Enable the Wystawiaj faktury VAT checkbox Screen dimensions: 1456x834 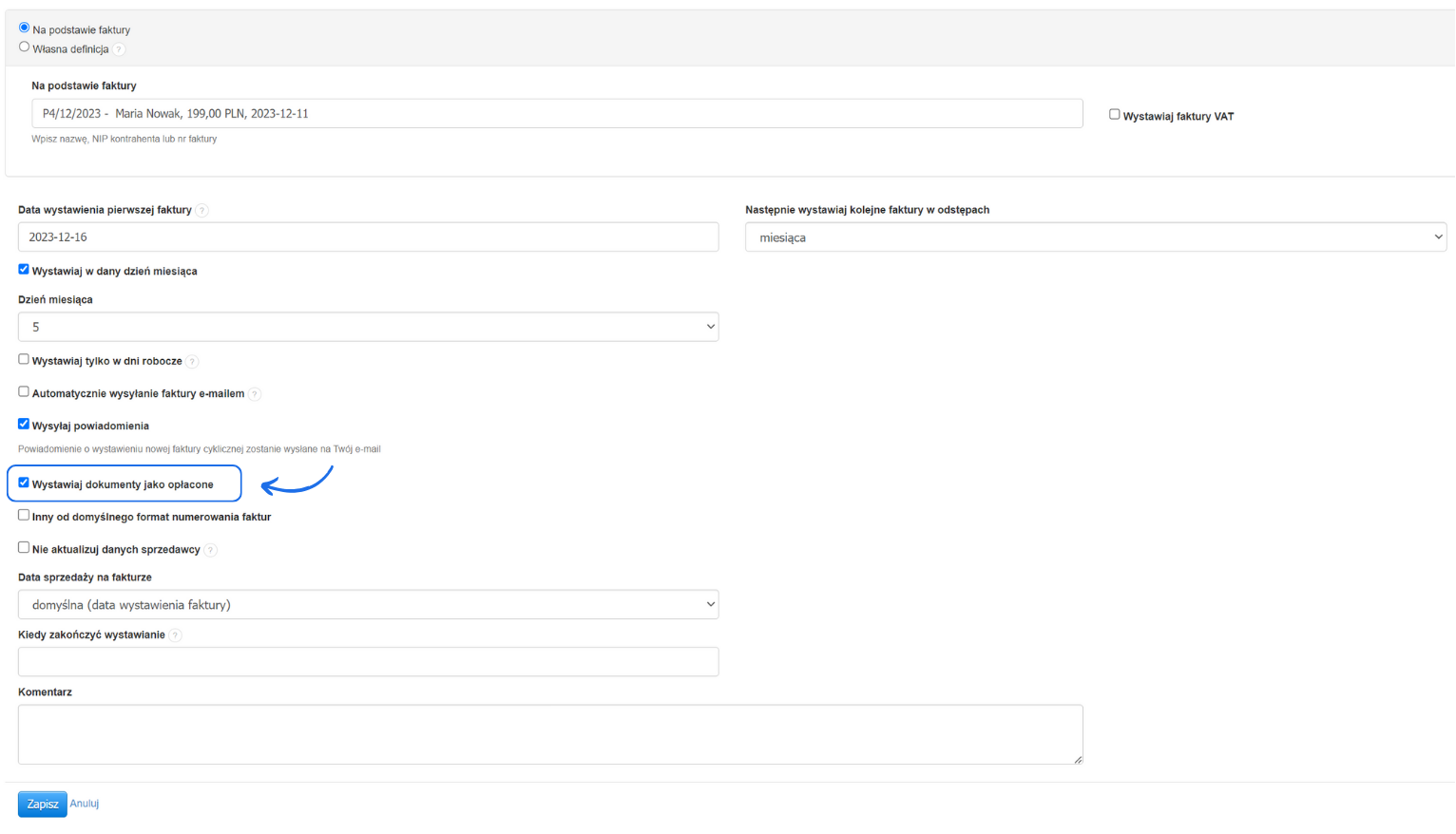[x=1115, y=114]
